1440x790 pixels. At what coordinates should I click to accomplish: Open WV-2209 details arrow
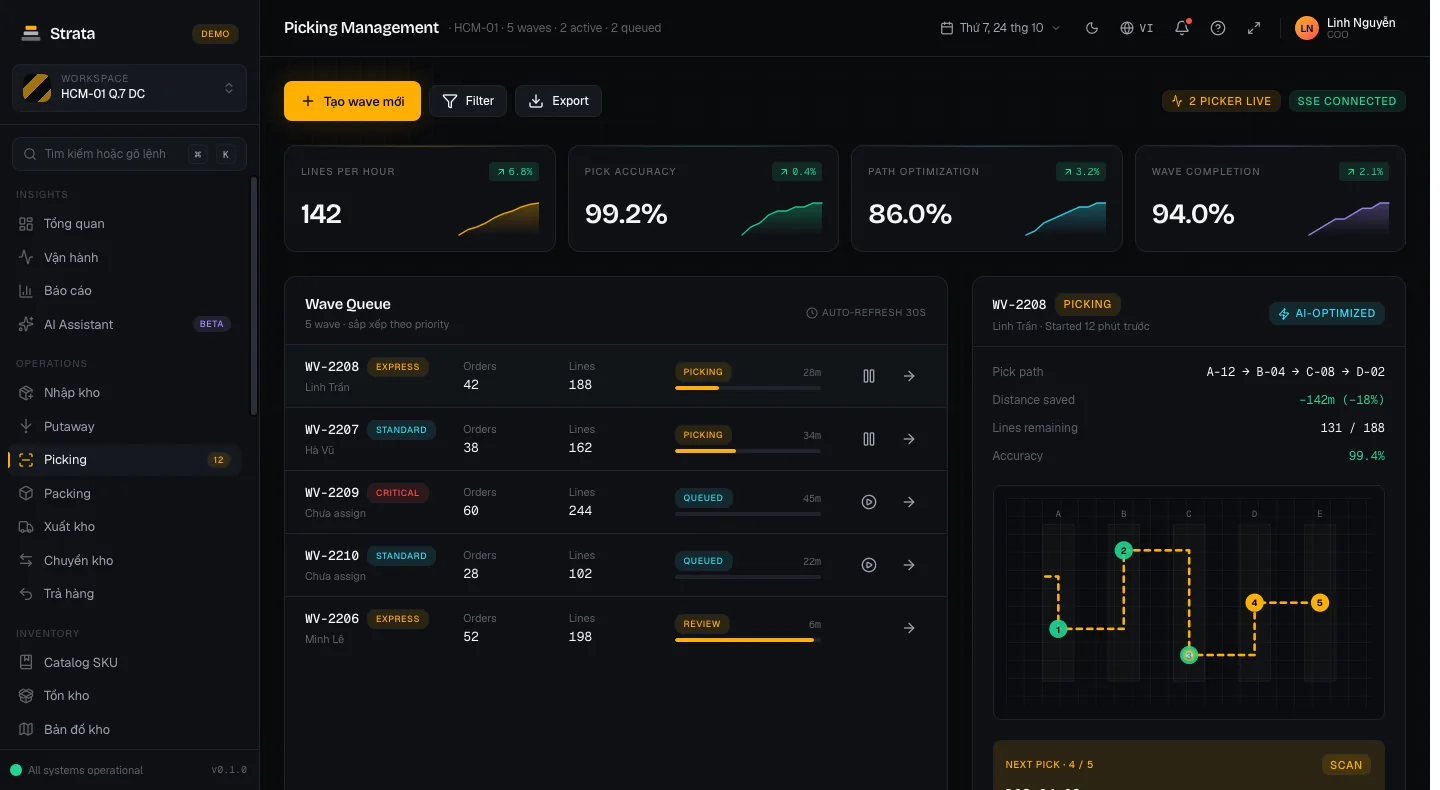click(x=909, y=502)
